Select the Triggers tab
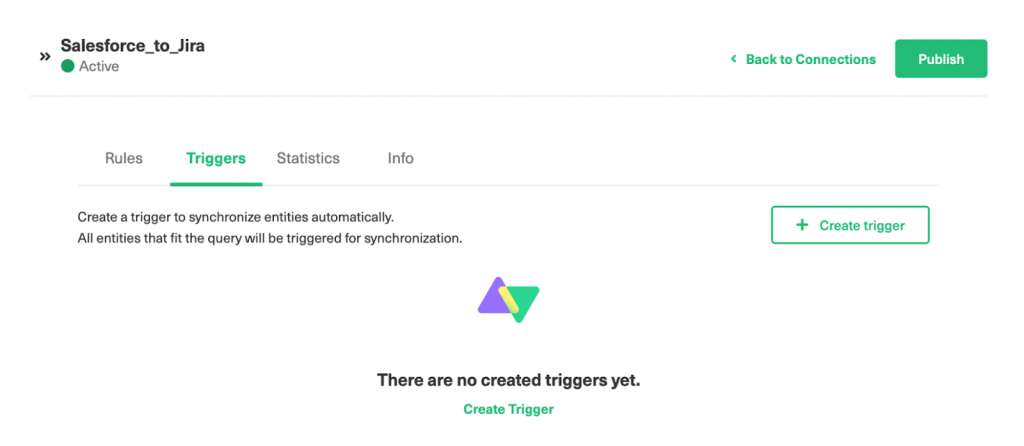The width and height of the screenshot is (1024, 446). coord(216,158)
